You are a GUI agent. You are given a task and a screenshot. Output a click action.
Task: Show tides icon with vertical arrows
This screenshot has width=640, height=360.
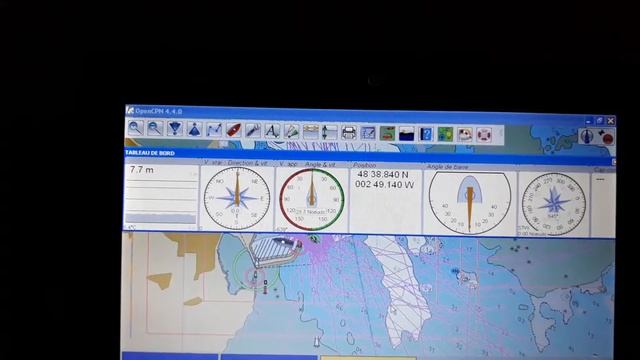329,132
